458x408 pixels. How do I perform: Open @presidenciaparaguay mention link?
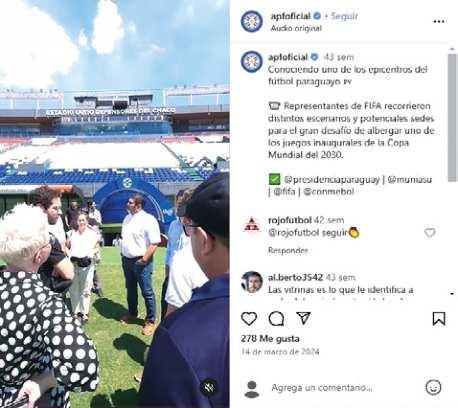click(332, 180)
